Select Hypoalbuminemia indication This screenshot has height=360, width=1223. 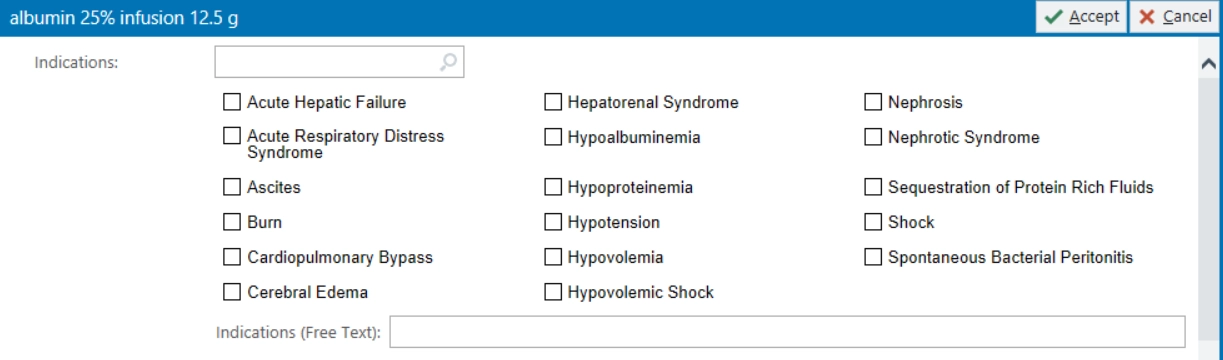coord(552,138)
